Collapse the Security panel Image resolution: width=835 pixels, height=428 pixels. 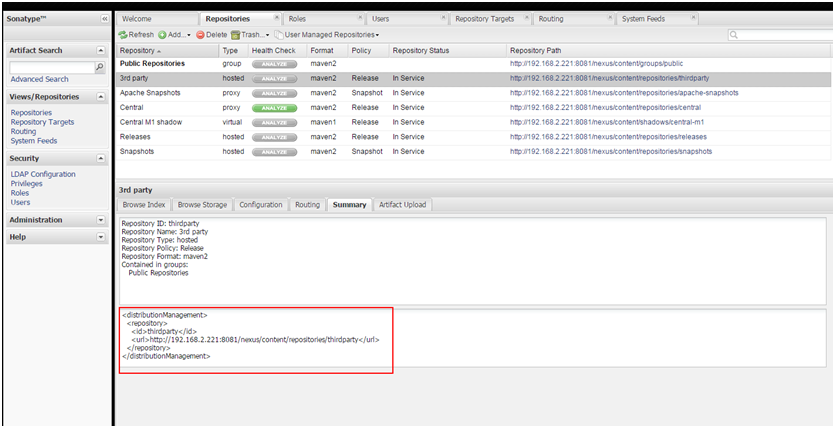[101, 158]
